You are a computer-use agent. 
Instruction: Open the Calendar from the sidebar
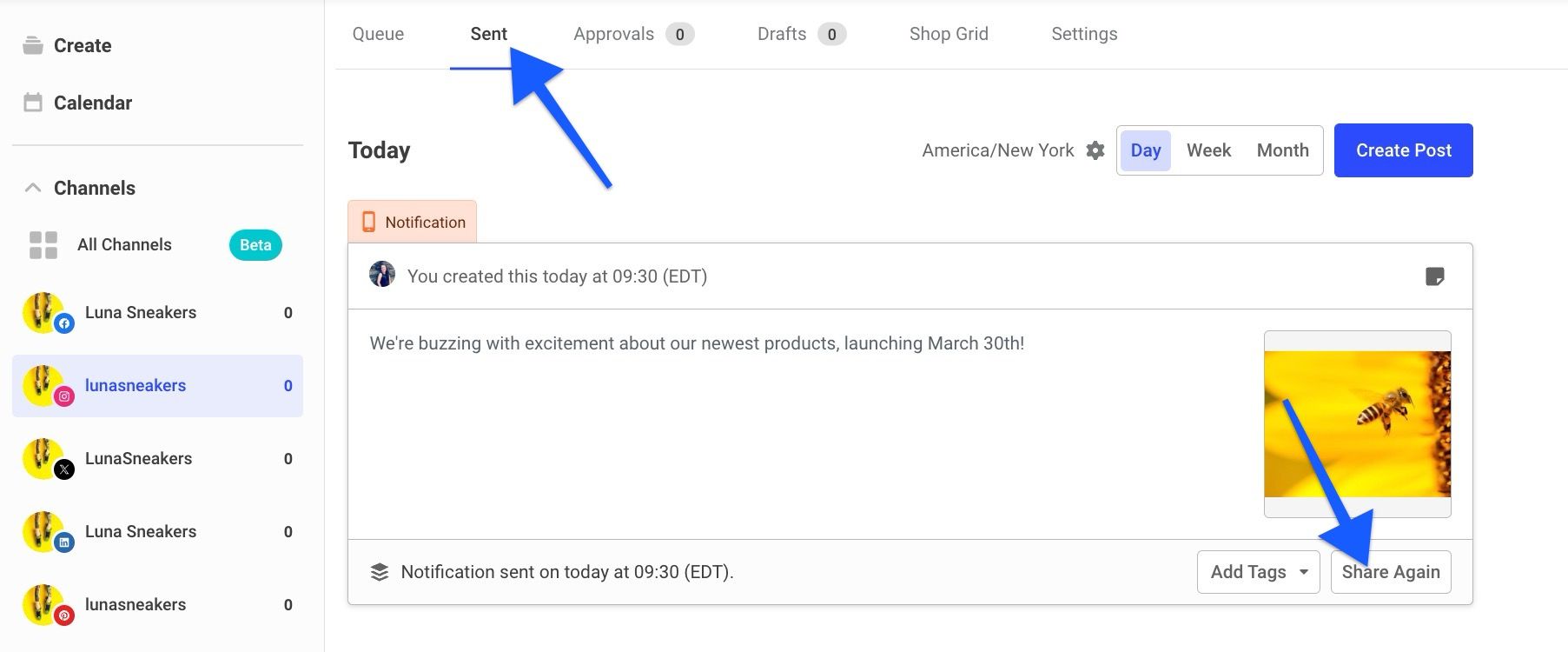[x=93, y=103]
